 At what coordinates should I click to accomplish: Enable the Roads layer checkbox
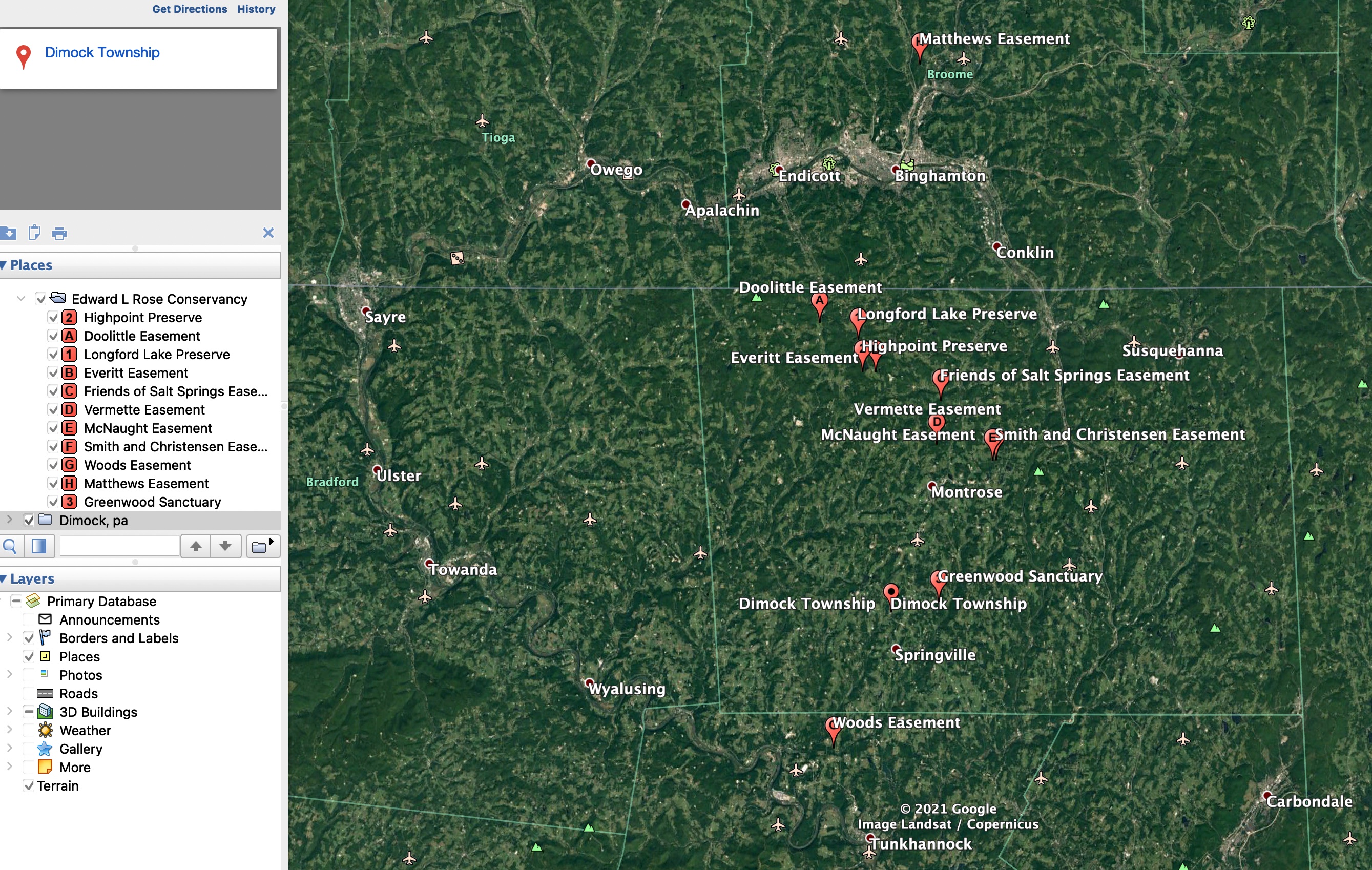(x=29, y=693)
